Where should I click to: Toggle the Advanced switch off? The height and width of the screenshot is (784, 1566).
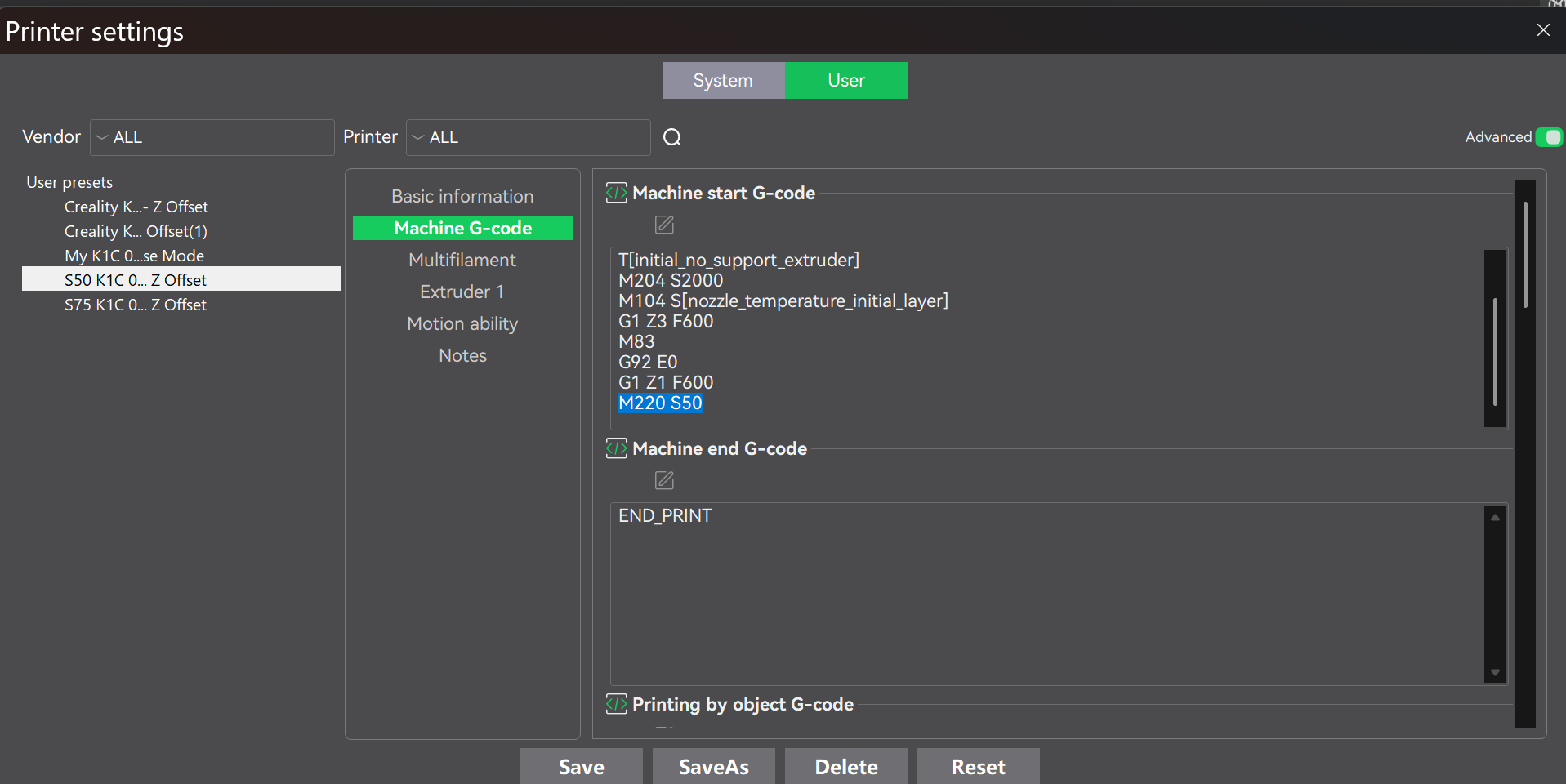coord(1548,137)
